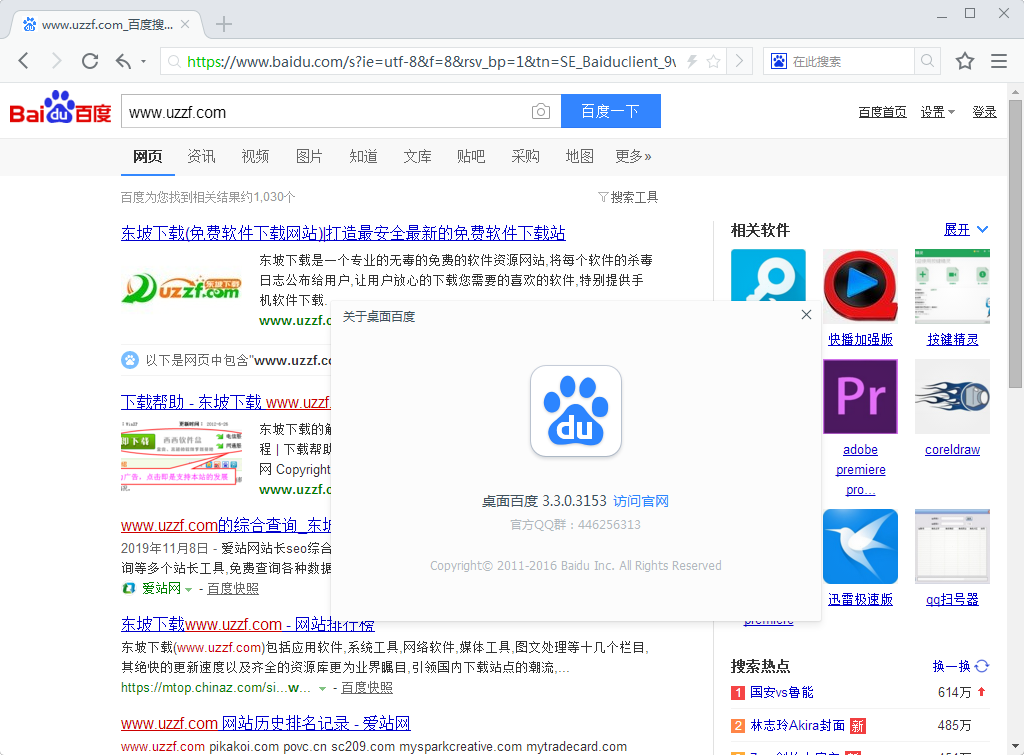Open www.uzzf.com的综合查询 result link
1024x755 pixels.
(x=226, y=525)
